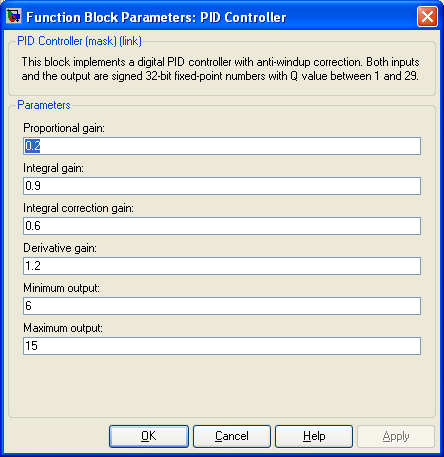Image resolution: width=444 pixels, height=457 pixels.
Task: Close the Function Block Parameters dialog
Action: [427, 16]
